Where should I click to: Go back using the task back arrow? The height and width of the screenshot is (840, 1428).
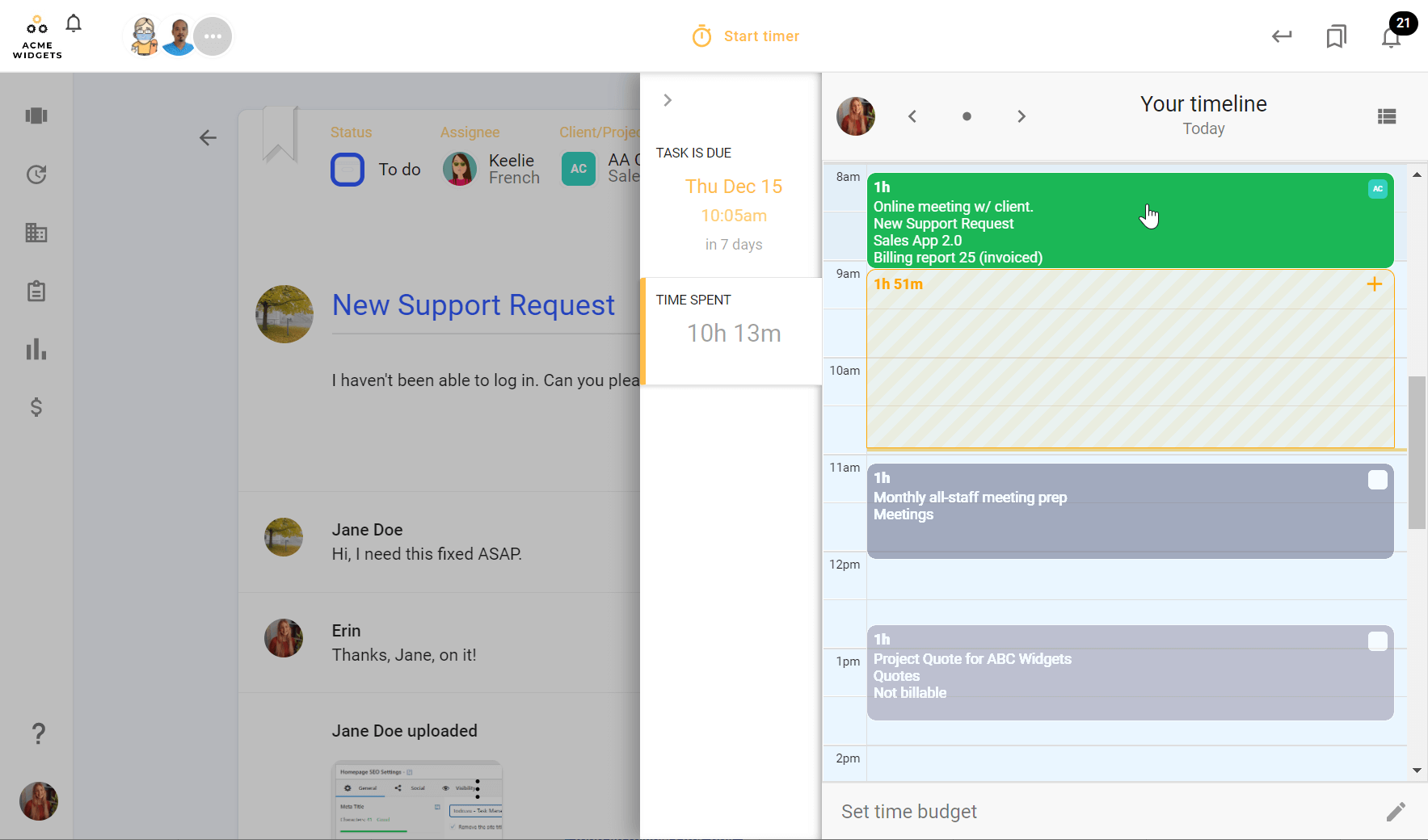click(208, 138)
